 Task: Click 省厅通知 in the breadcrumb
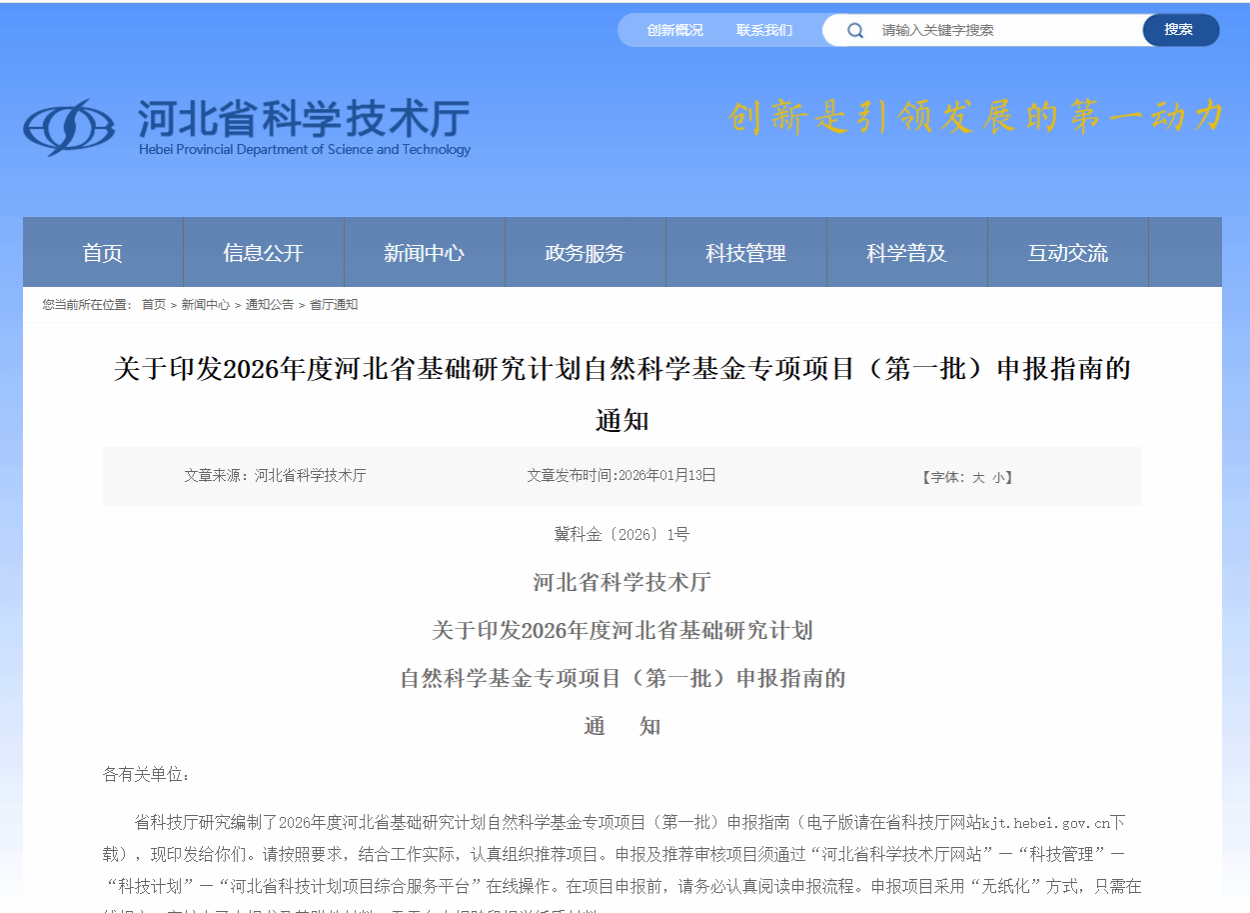[x=334, y=305]
